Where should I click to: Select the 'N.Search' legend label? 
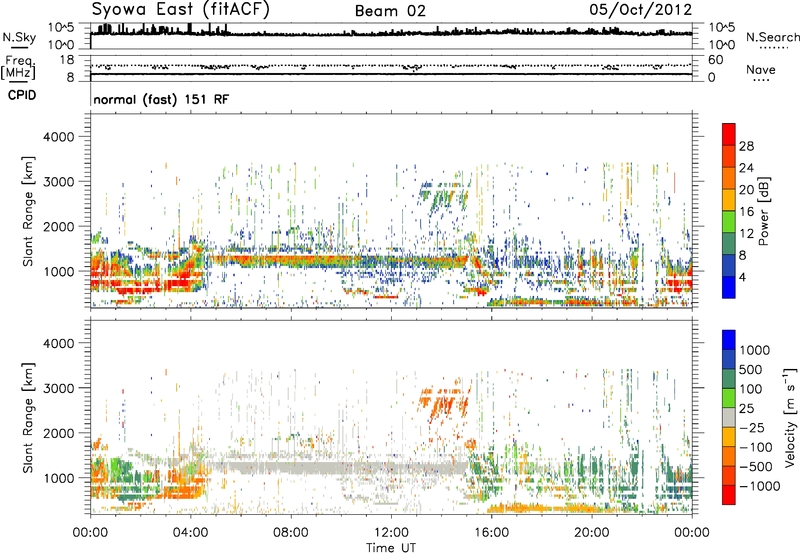(773, 37)
